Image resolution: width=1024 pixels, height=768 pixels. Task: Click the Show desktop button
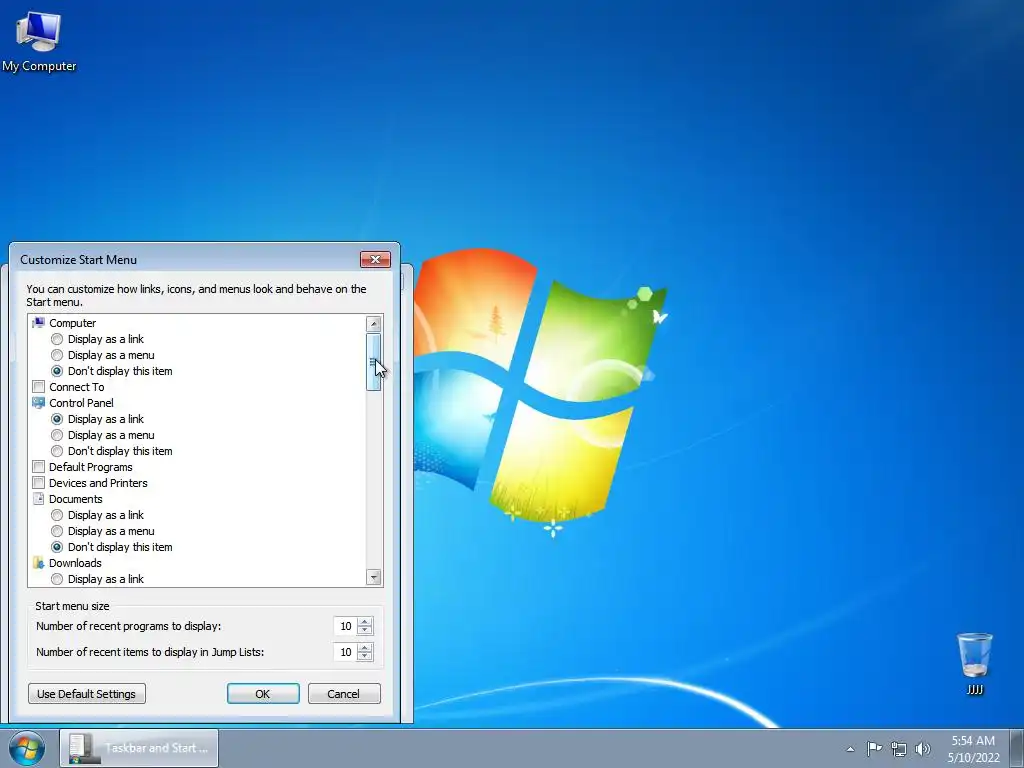click(x=1017, y=748)
